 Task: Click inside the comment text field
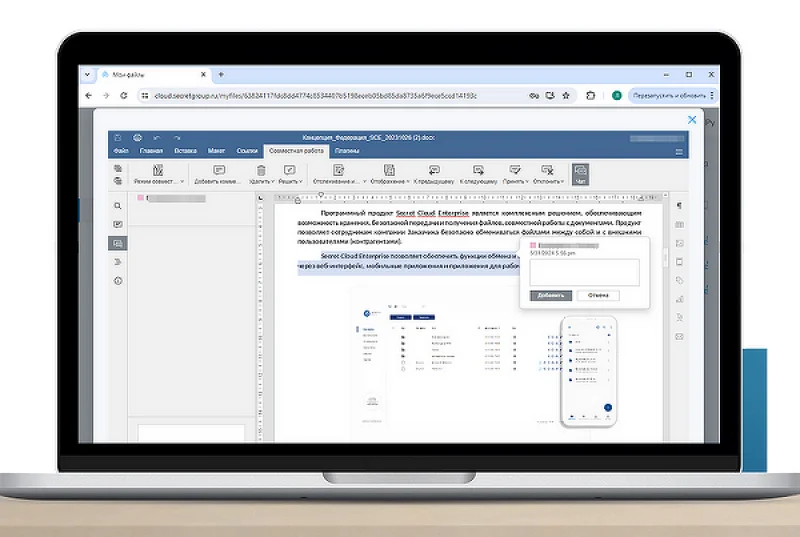point(585,272)
